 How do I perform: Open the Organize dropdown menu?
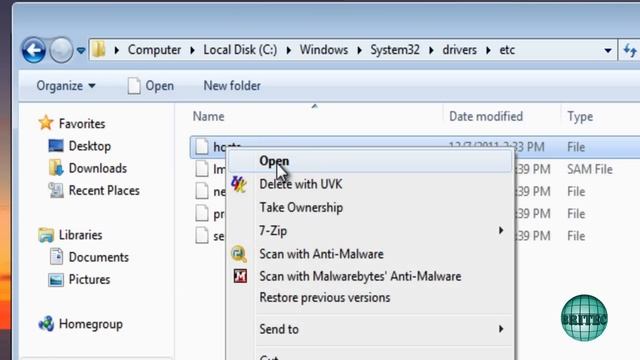point(66,86)
